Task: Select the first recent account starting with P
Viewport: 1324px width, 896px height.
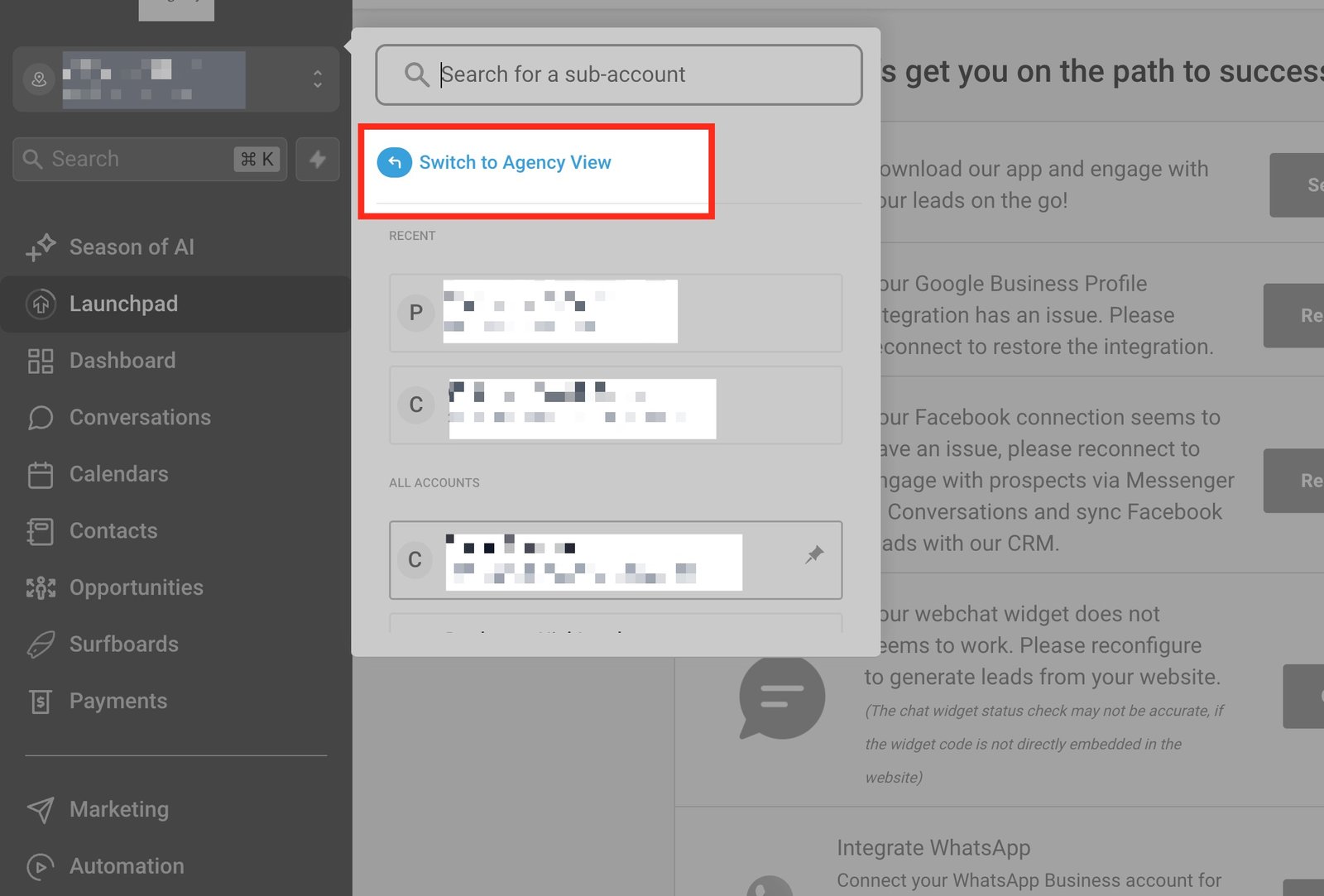Action: click(x=615, y=313)
